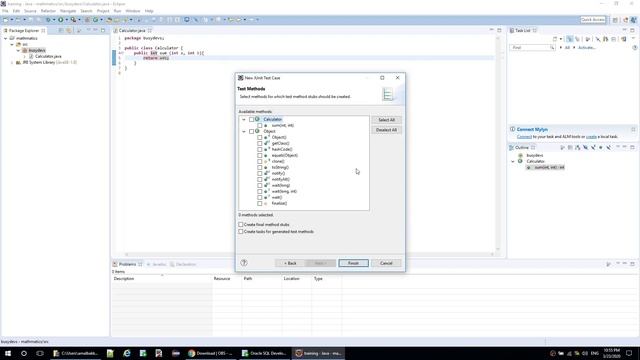Switch to the Calculator.java editor tab
This screenshot has width=640, height=360.
[132, 31]
